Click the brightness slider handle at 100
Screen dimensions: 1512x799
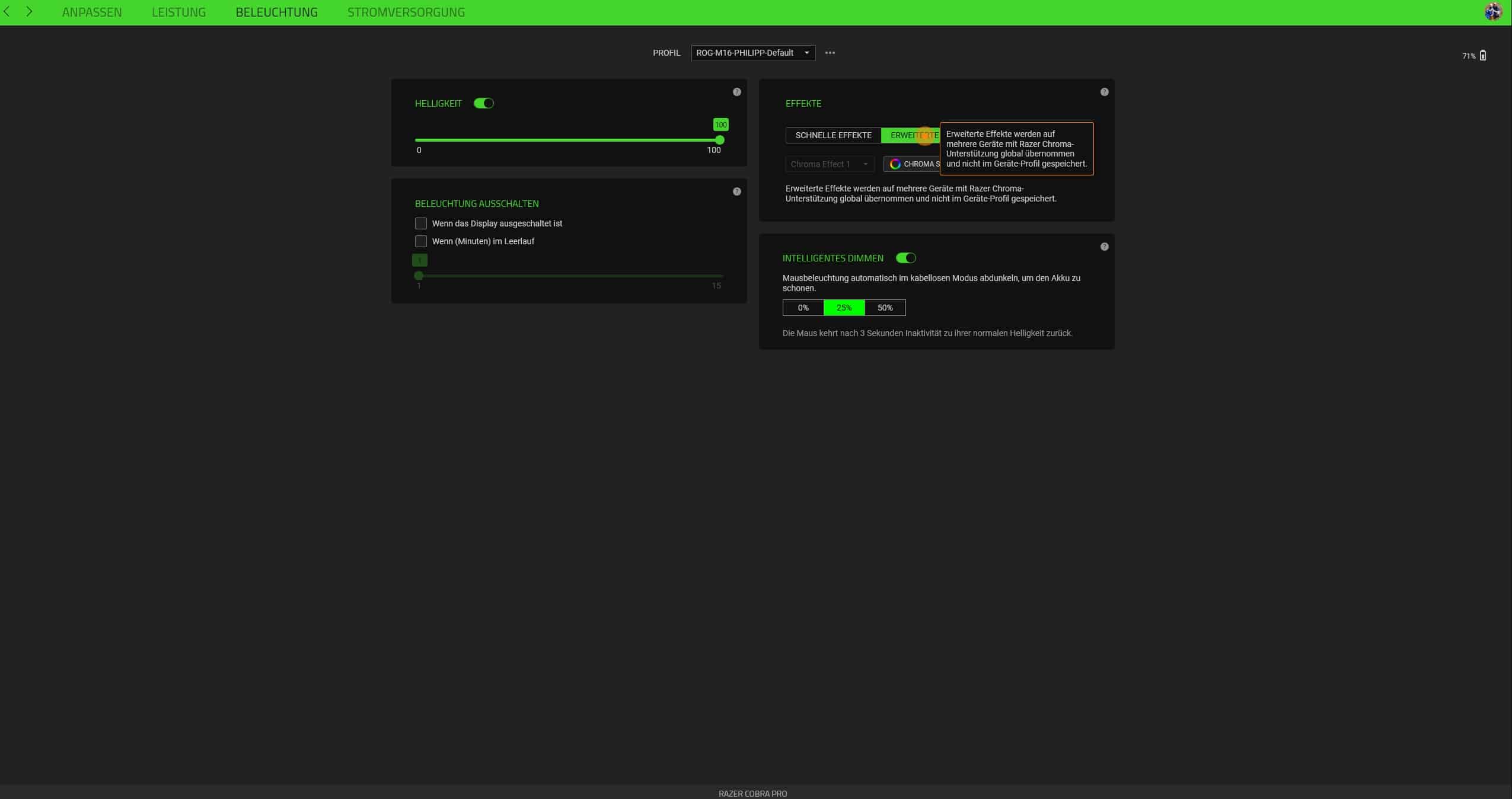[719, 140]
